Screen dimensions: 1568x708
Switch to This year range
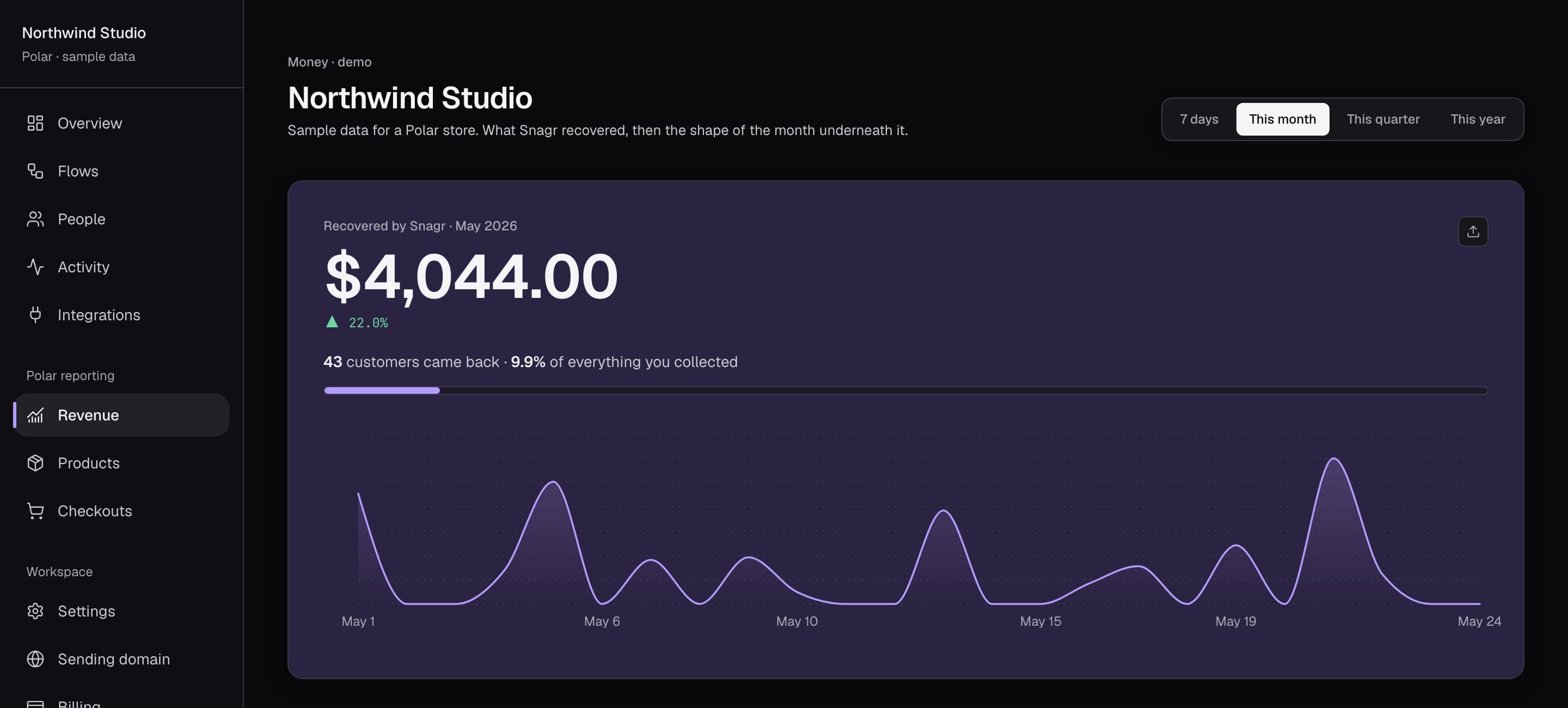tap(1477, 119)
